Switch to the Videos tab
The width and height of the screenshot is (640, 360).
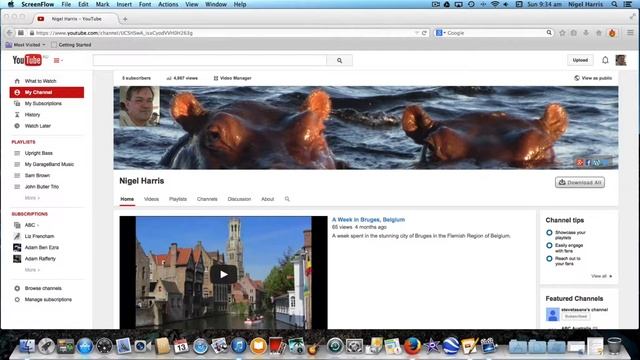(x=151, y=199)
